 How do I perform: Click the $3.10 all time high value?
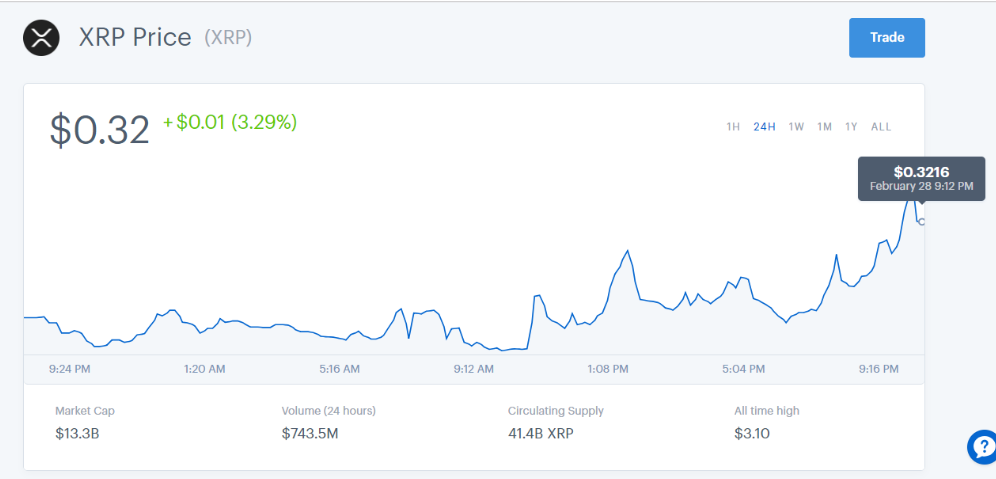point(752,435)
